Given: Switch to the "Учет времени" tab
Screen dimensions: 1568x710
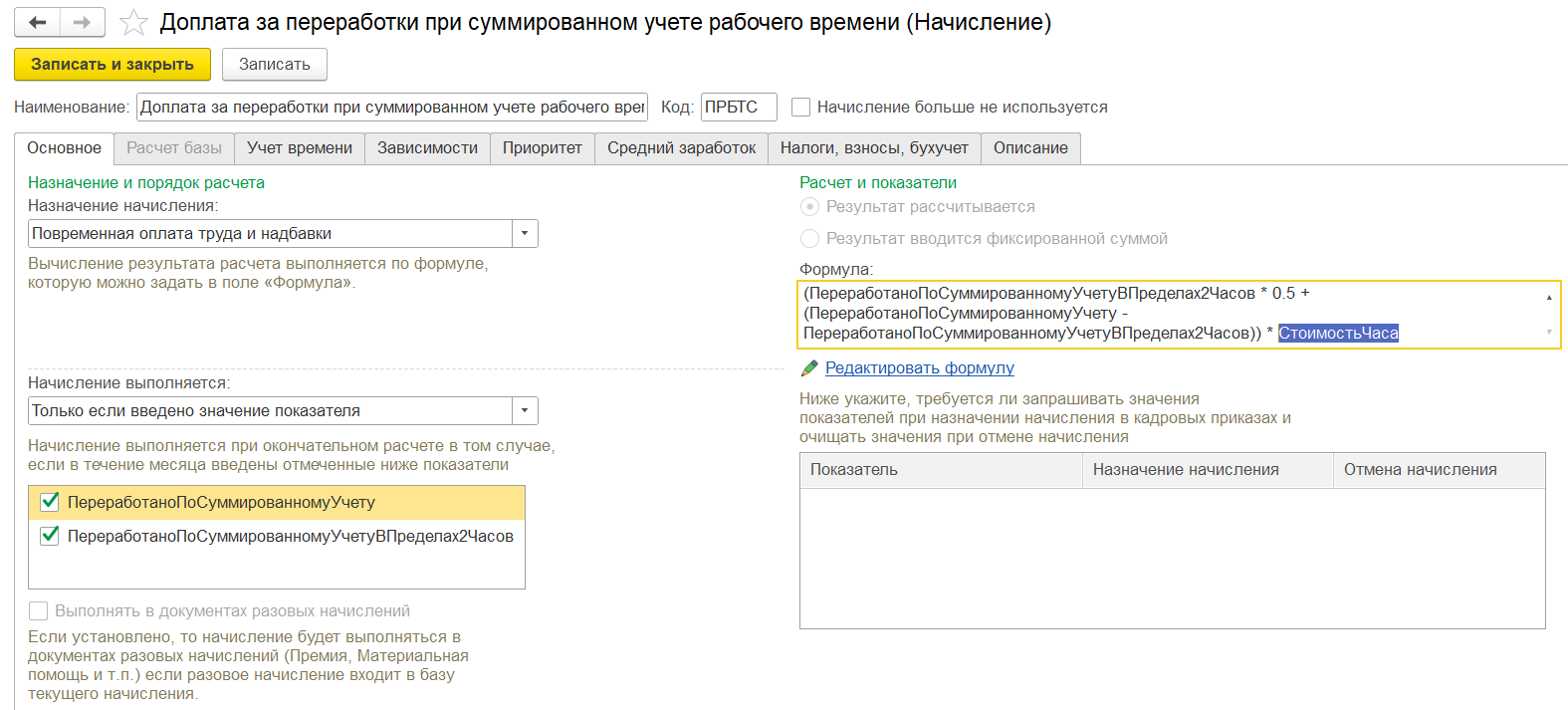Looking at the screenshot, I should (300, 148).
